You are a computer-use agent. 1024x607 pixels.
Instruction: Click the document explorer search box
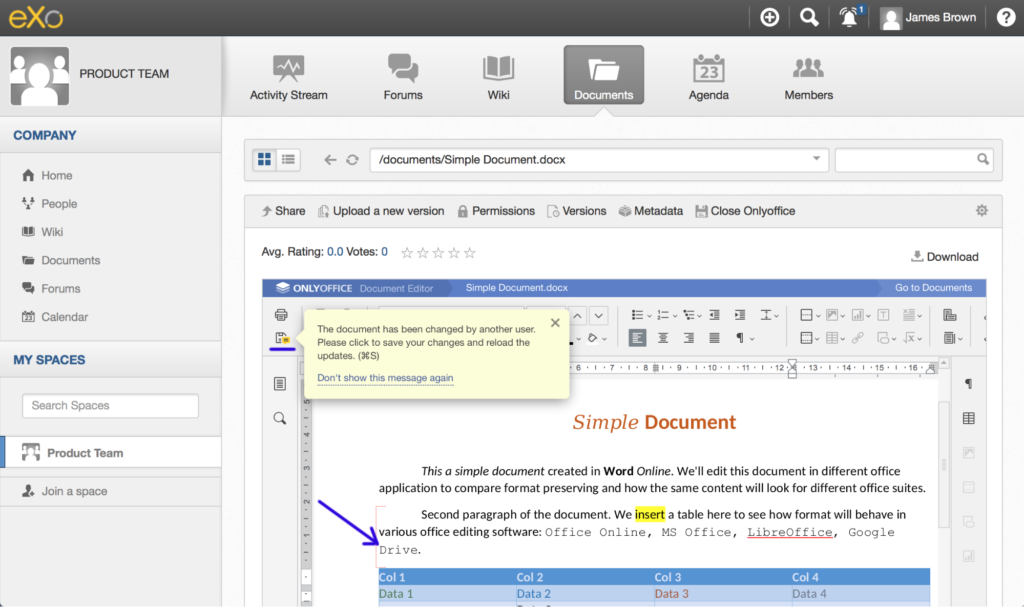pos(914,159)
